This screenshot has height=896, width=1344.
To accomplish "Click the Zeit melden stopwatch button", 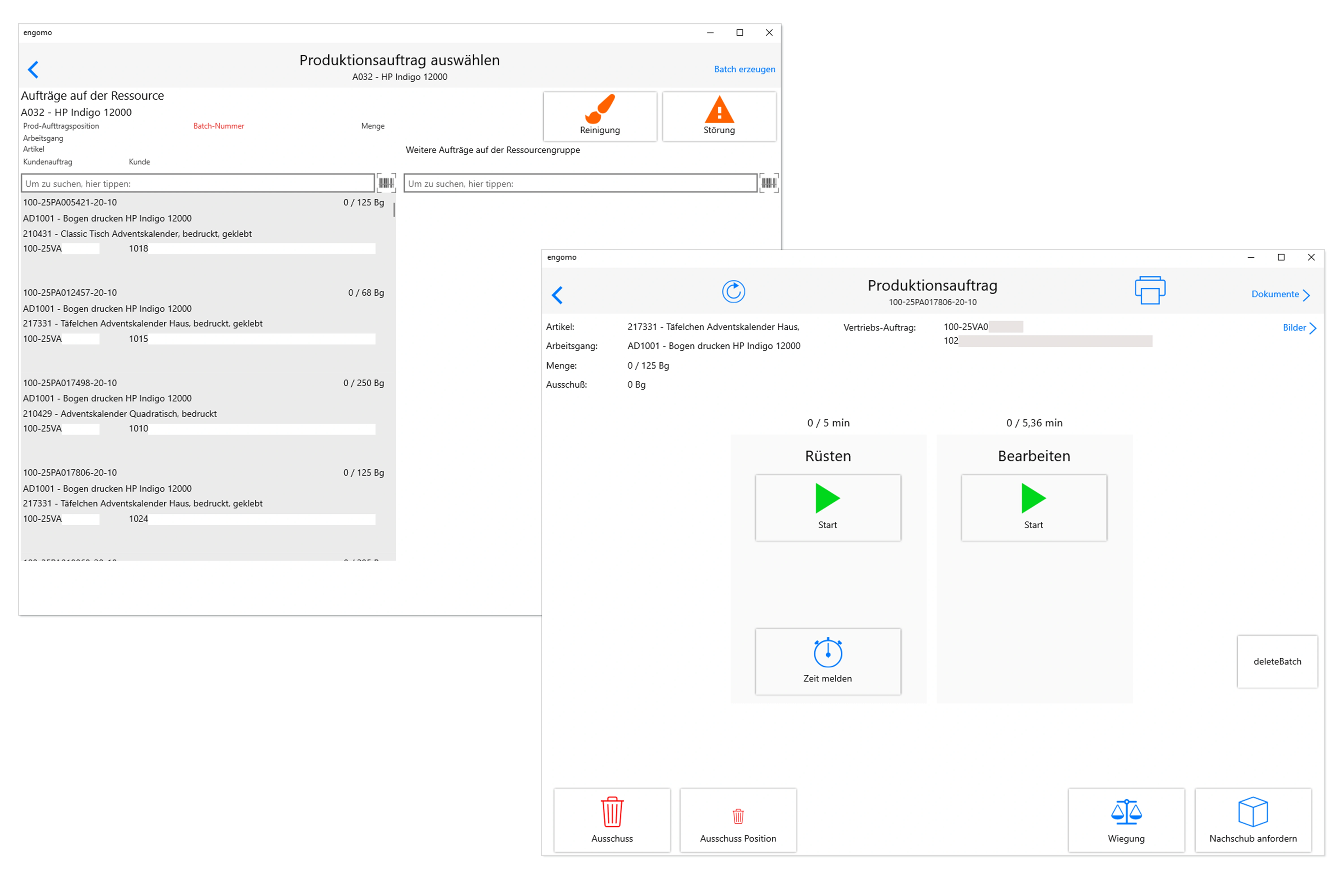I will point(827,661).
